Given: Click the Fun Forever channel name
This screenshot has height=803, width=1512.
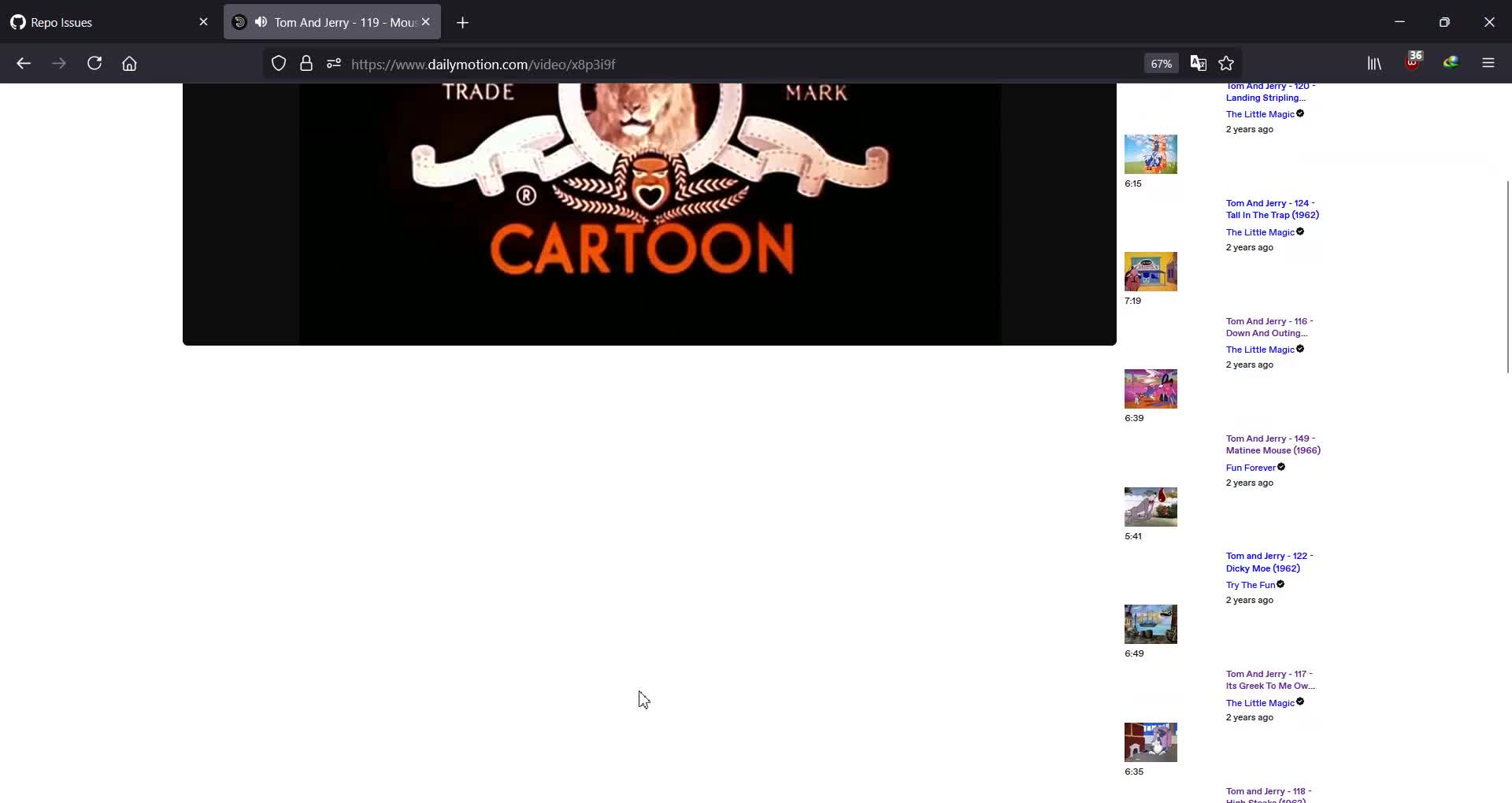Looking at the screenshot, I should [x=1250, y=468].
